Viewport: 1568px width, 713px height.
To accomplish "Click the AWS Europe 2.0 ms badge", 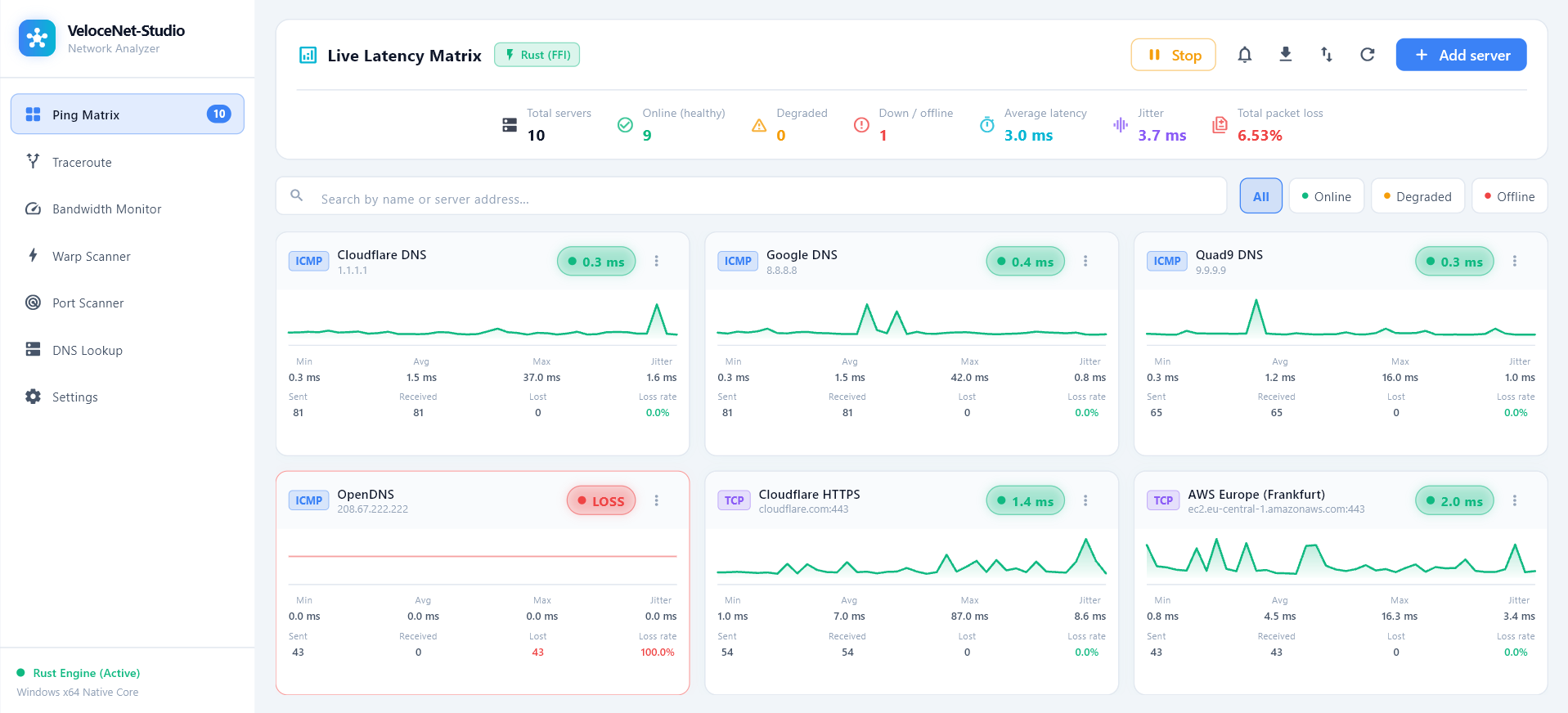I will tap(1455, 500).
